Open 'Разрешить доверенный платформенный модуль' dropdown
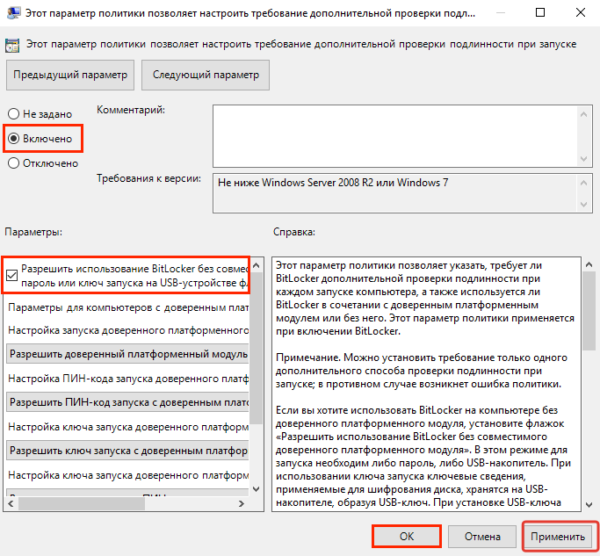The height and width of the screenshot is (556, 600). pos(128,354)
